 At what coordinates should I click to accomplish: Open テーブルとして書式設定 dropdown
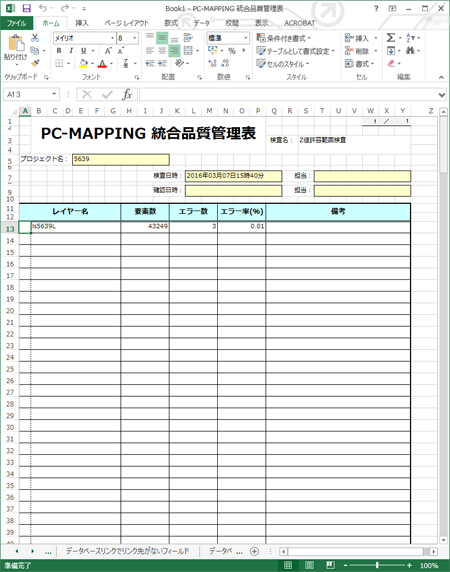(295, 51)
